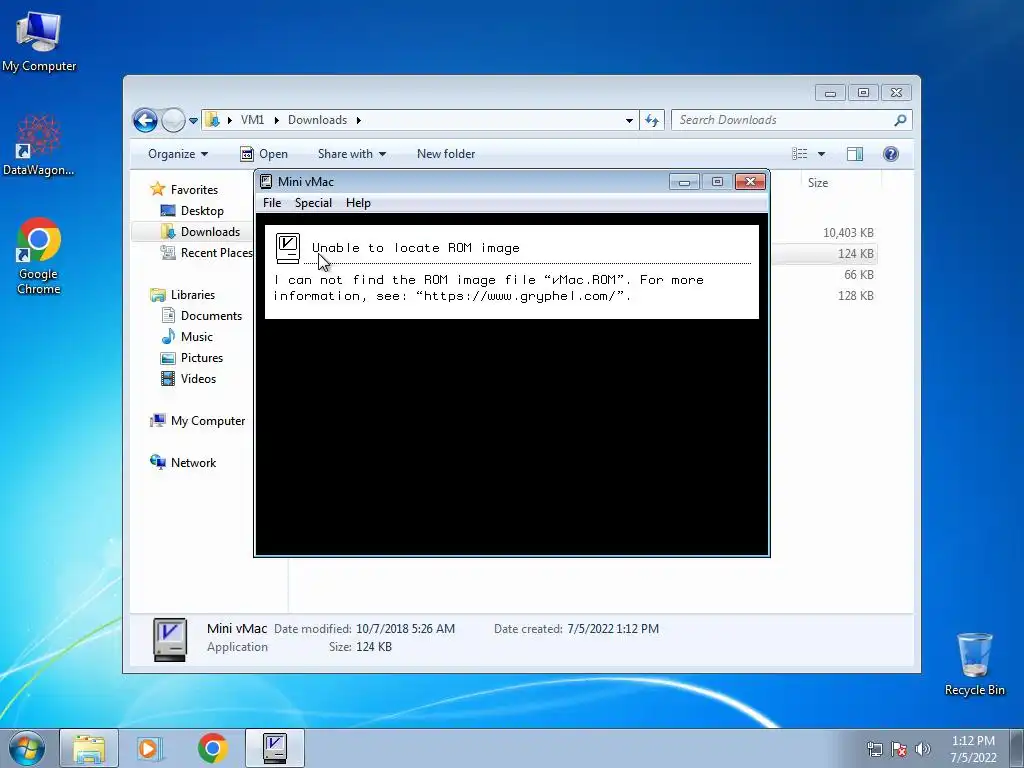The height and width of the screenshot is (768, 1024).
Task: Open Explorer help via question mark icon
Action: point(891,154)
